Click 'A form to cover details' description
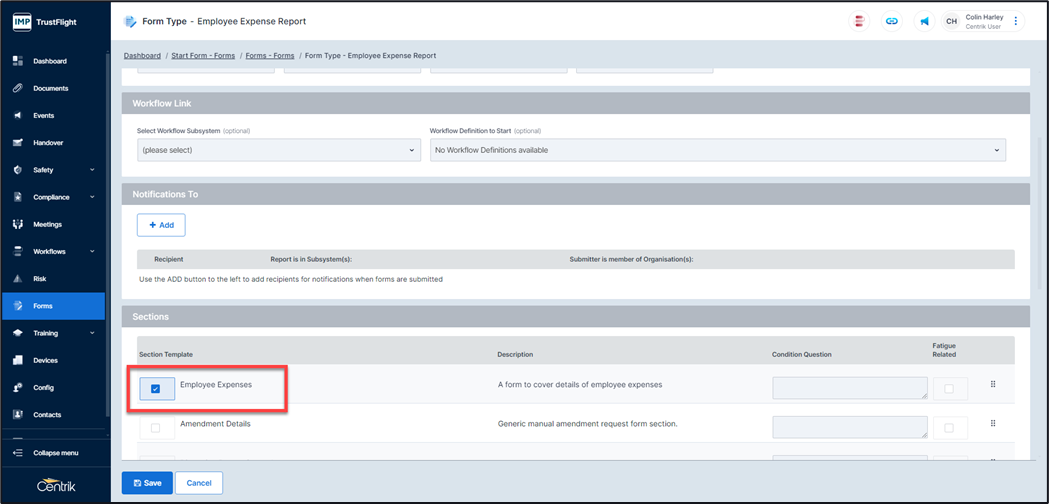The image size is (1049, 504). [x=579, y=385]
